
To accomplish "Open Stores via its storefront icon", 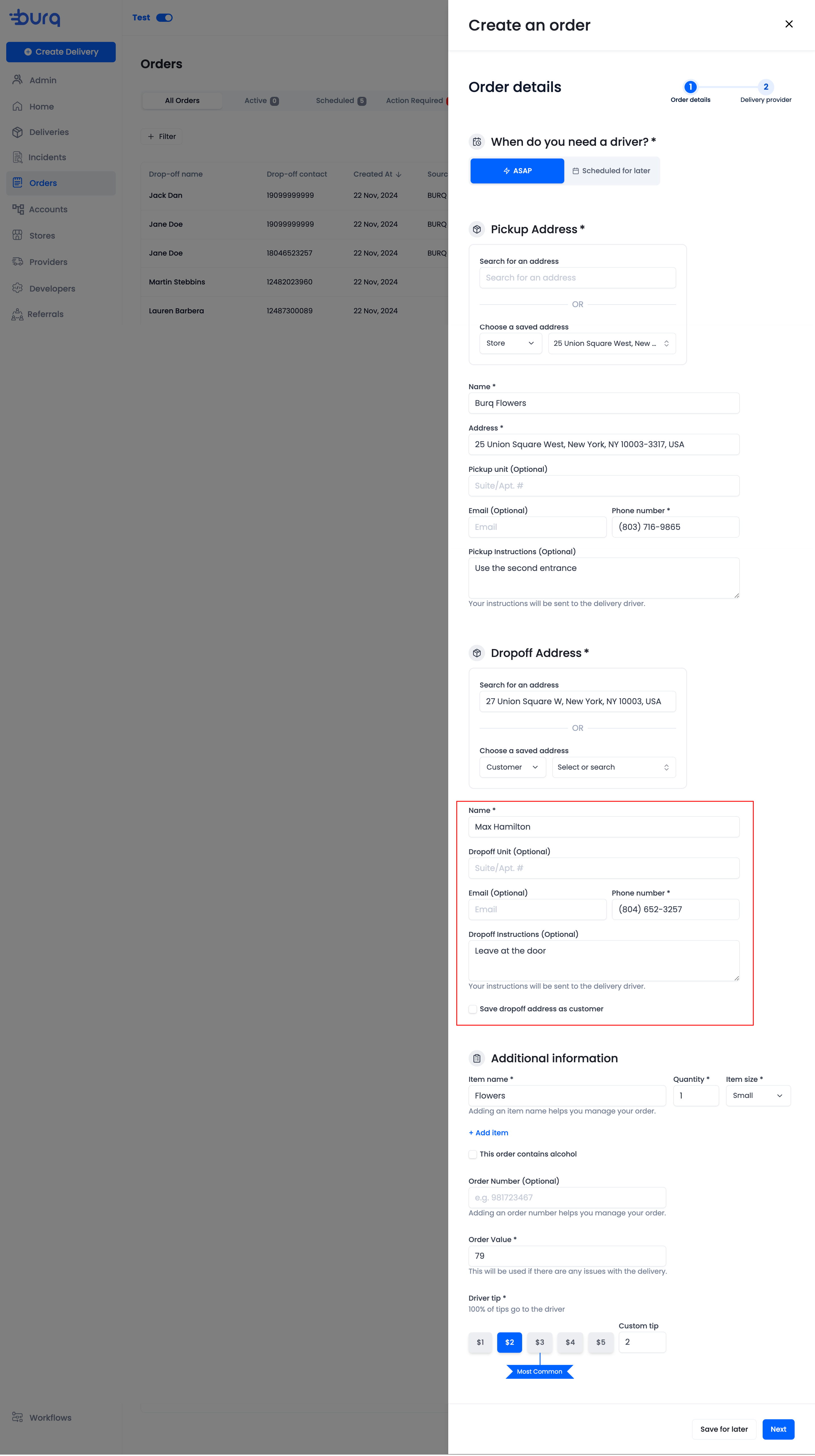I will click(18, 236).
